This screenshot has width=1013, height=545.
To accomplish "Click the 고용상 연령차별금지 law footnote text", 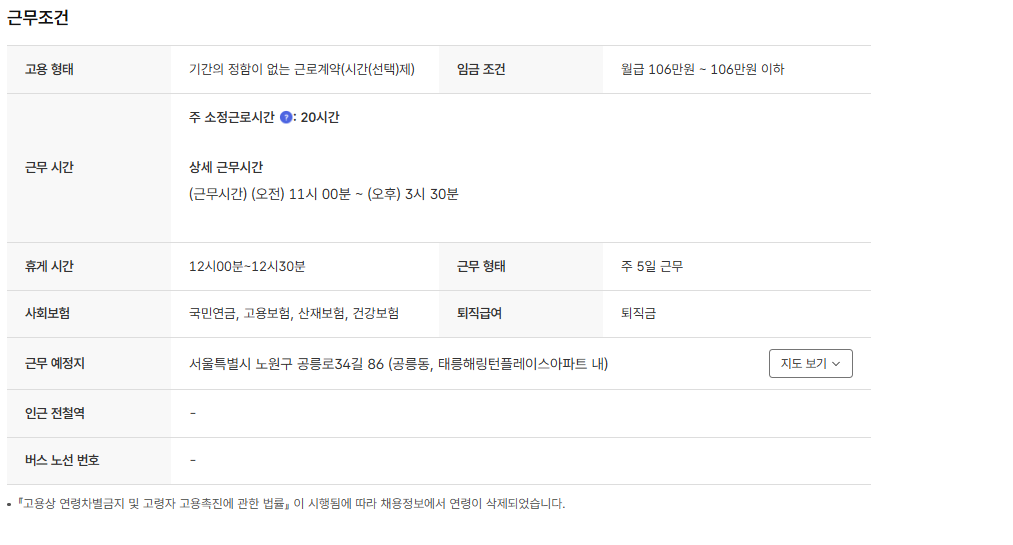I will point(290,504).
